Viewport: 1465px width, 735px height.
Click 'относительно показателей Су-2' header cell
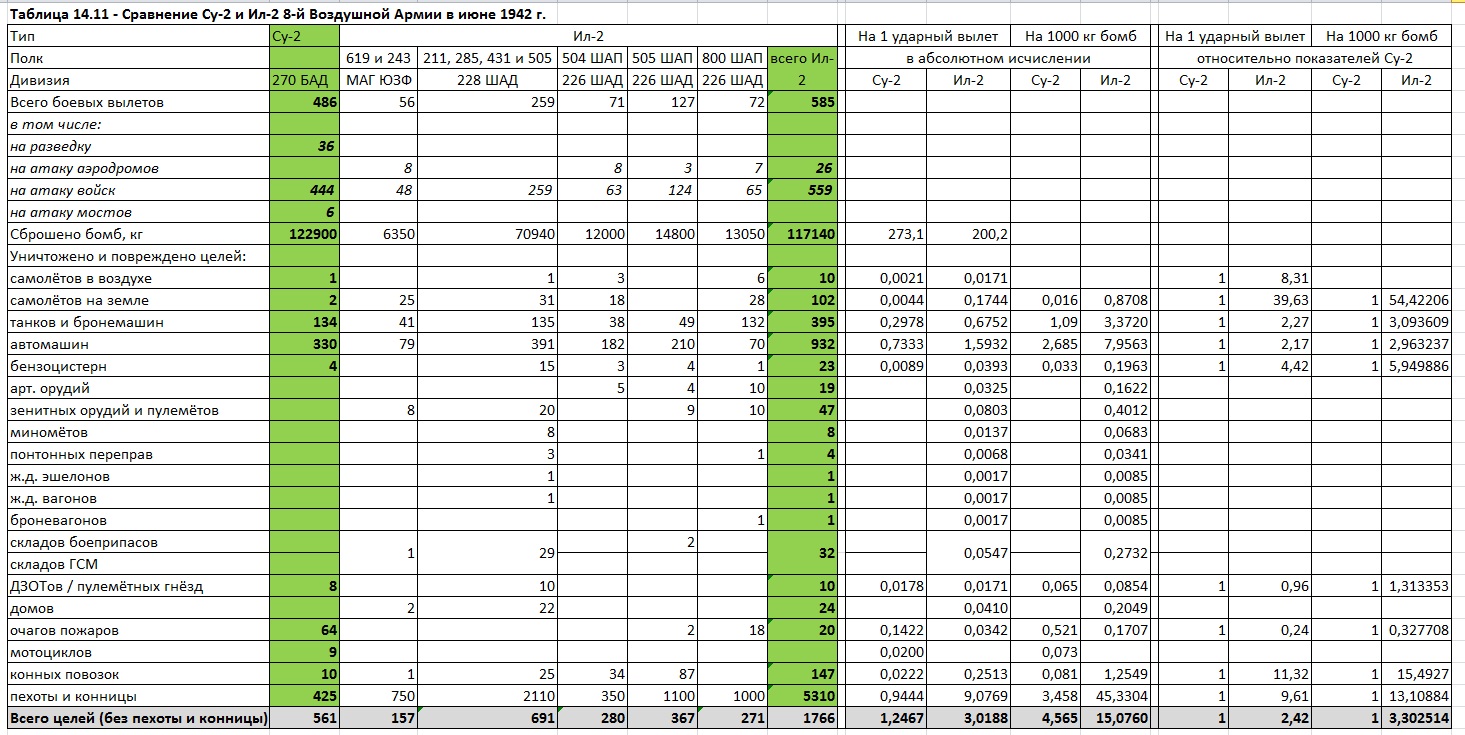coord(1304,58)
